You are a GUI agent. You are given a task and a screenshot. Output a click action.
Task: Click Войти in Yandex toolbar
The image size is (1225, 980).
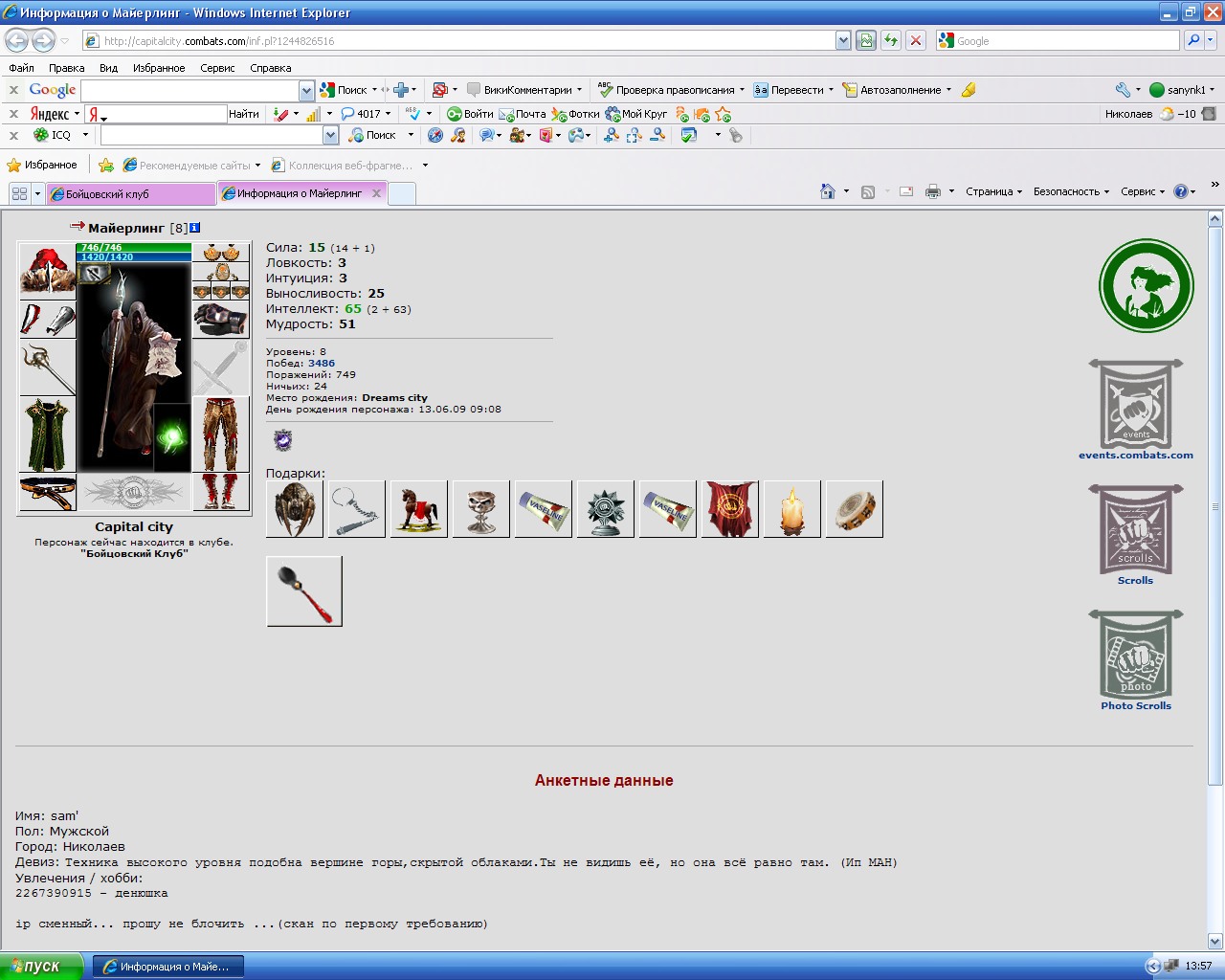(x=471, y=114)
